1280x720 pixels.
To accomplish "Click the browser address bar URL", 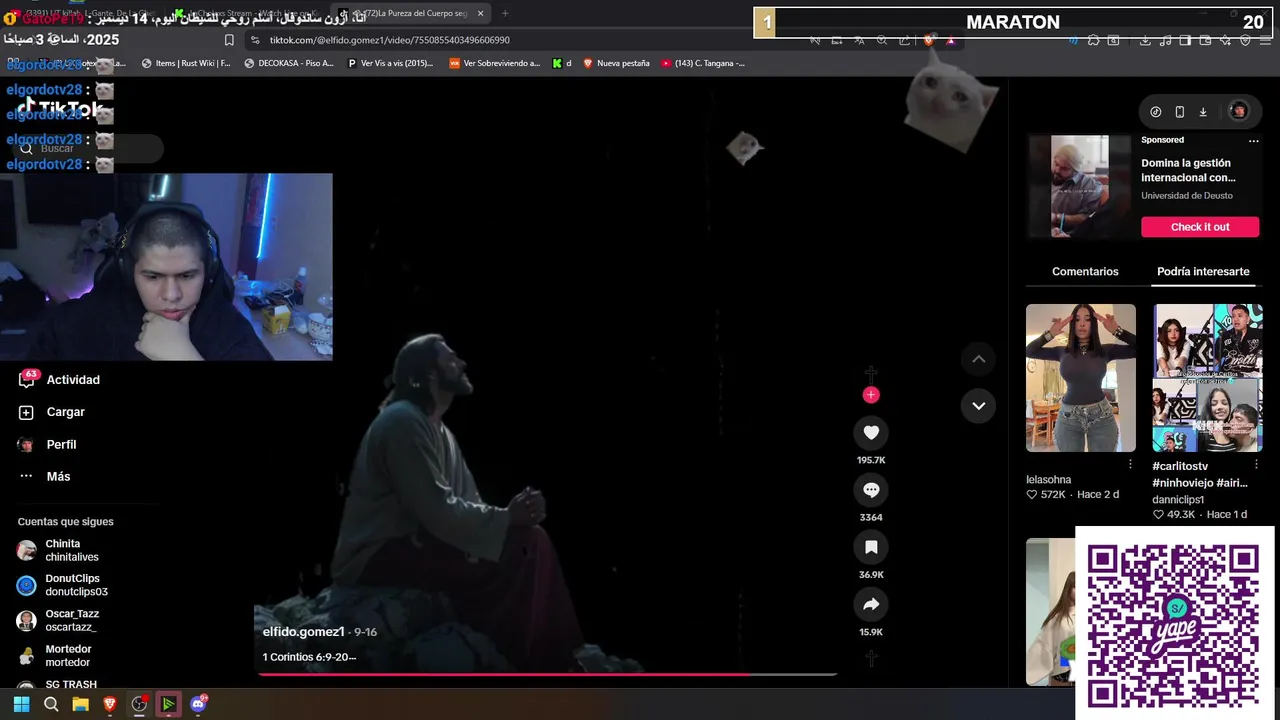I will click(390, 40).
